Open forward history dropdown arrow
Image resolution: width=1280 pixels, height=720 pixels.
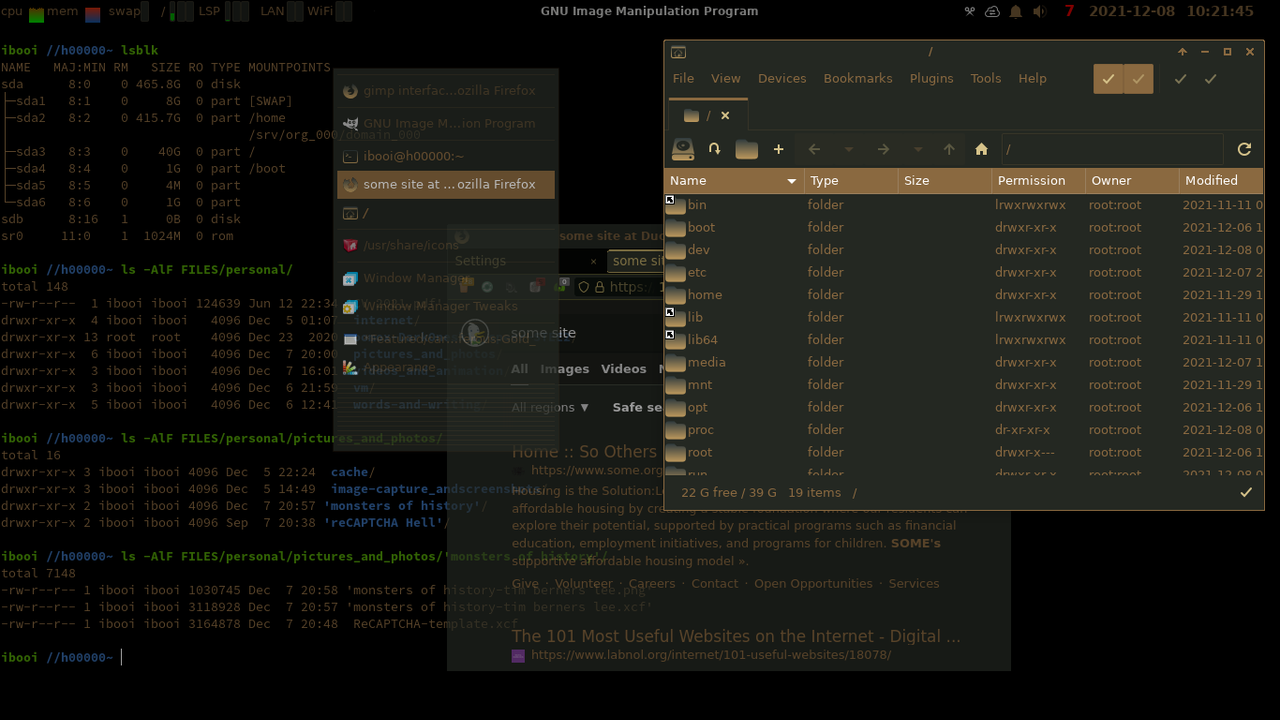[917, 150]
